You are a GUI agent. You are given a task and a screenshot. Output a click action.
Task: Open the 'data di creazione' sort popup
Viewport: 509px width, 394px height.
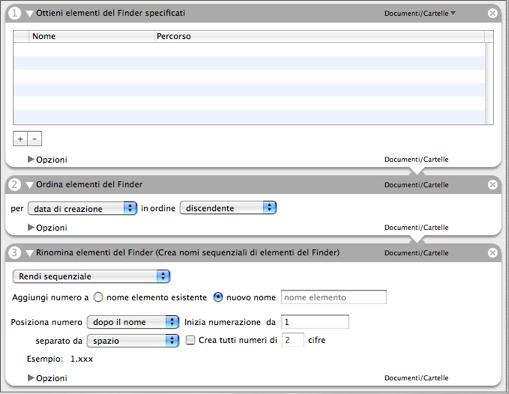pos(82,208)
